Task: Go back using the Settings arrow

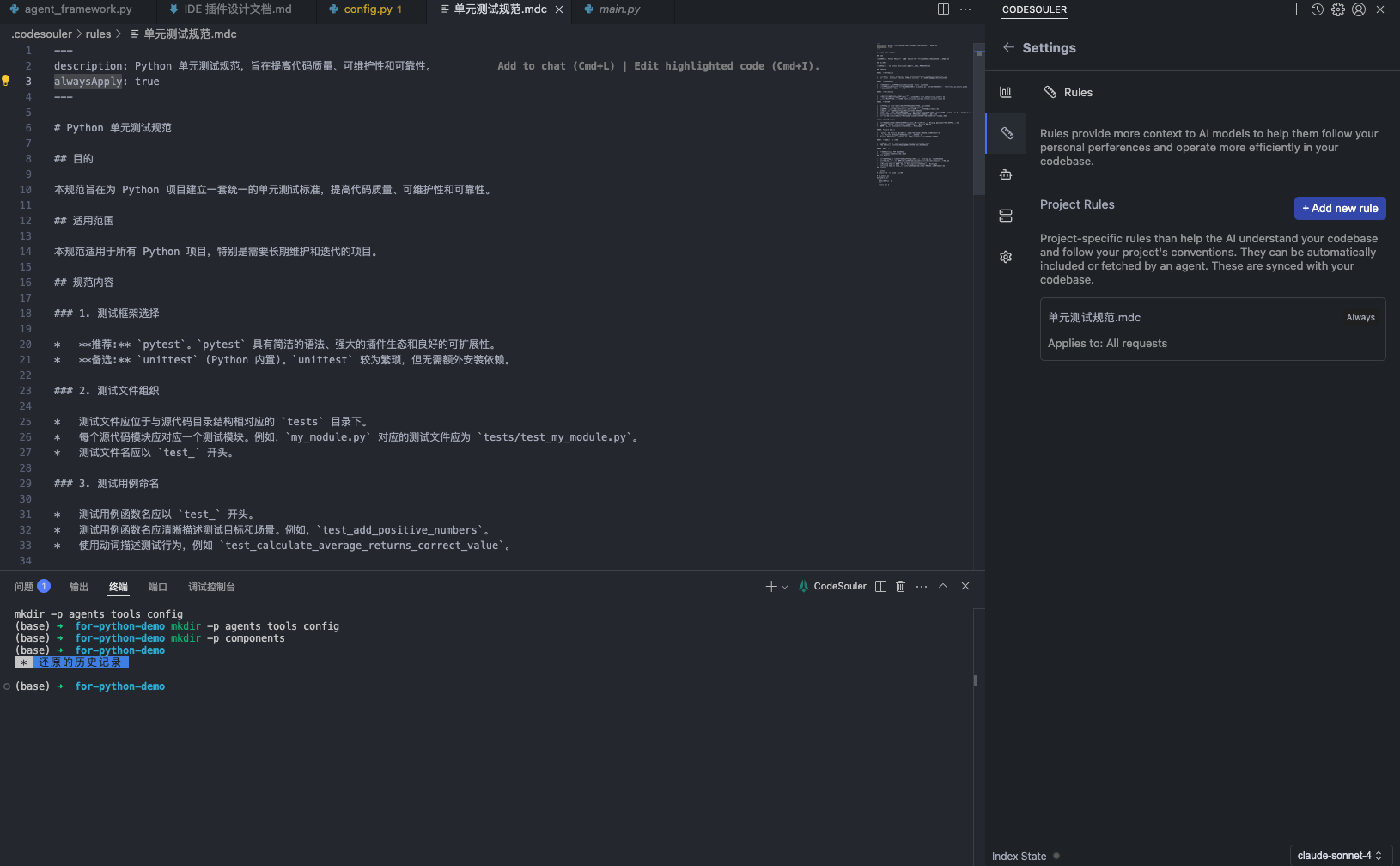Action: [x=1008, y=47]
